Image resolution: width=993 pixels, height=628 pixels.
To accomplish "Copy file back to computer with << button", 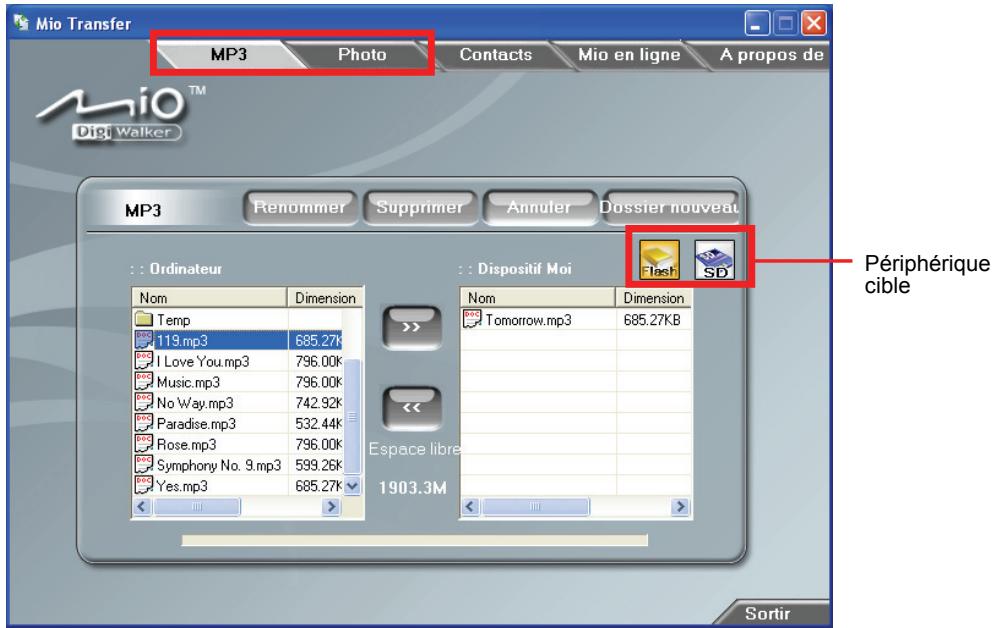I will point(412,408).
